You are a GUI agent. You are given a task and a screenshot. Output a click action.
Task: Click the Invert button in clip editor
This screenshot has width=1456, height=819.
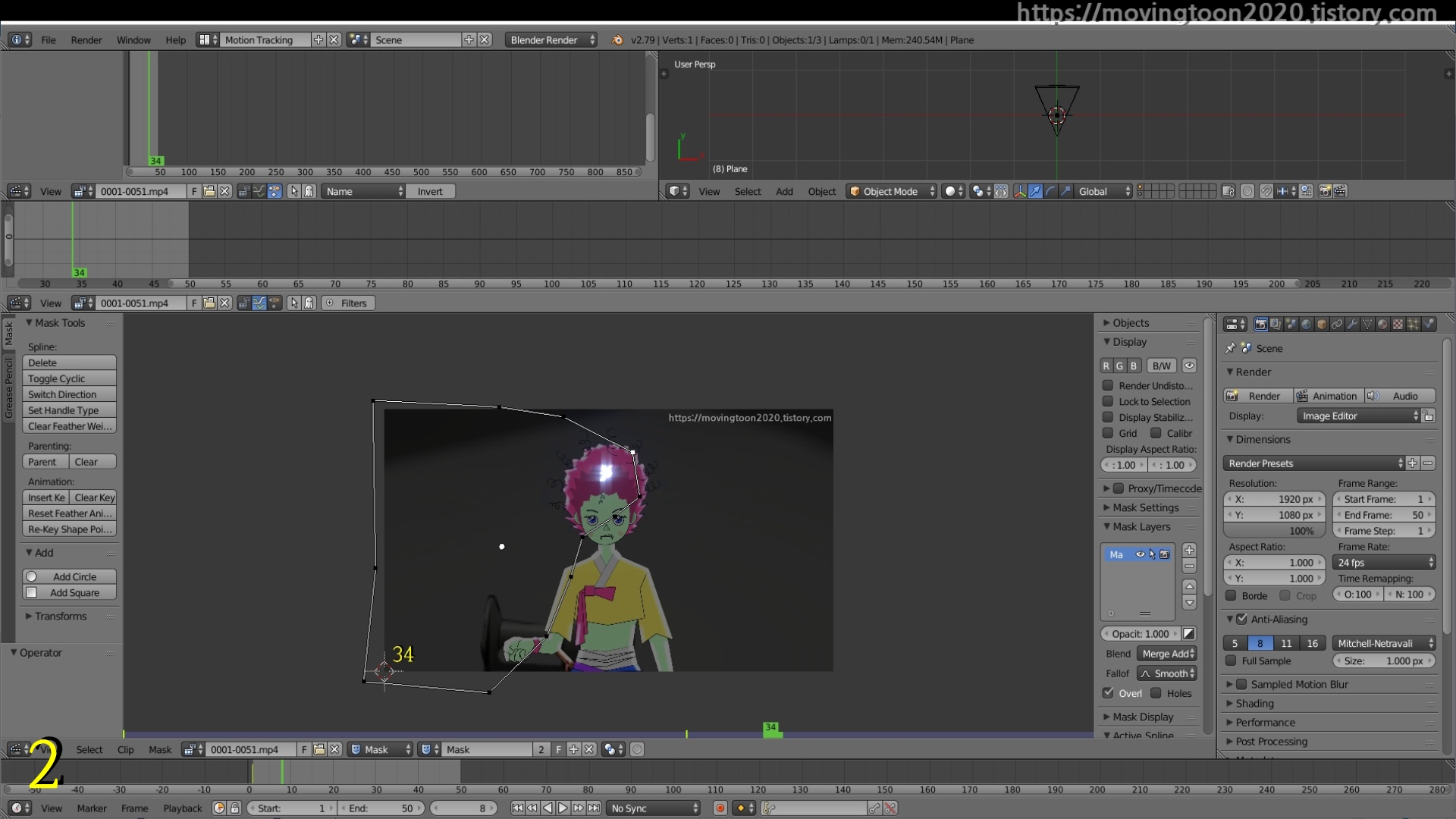(430, 192)
